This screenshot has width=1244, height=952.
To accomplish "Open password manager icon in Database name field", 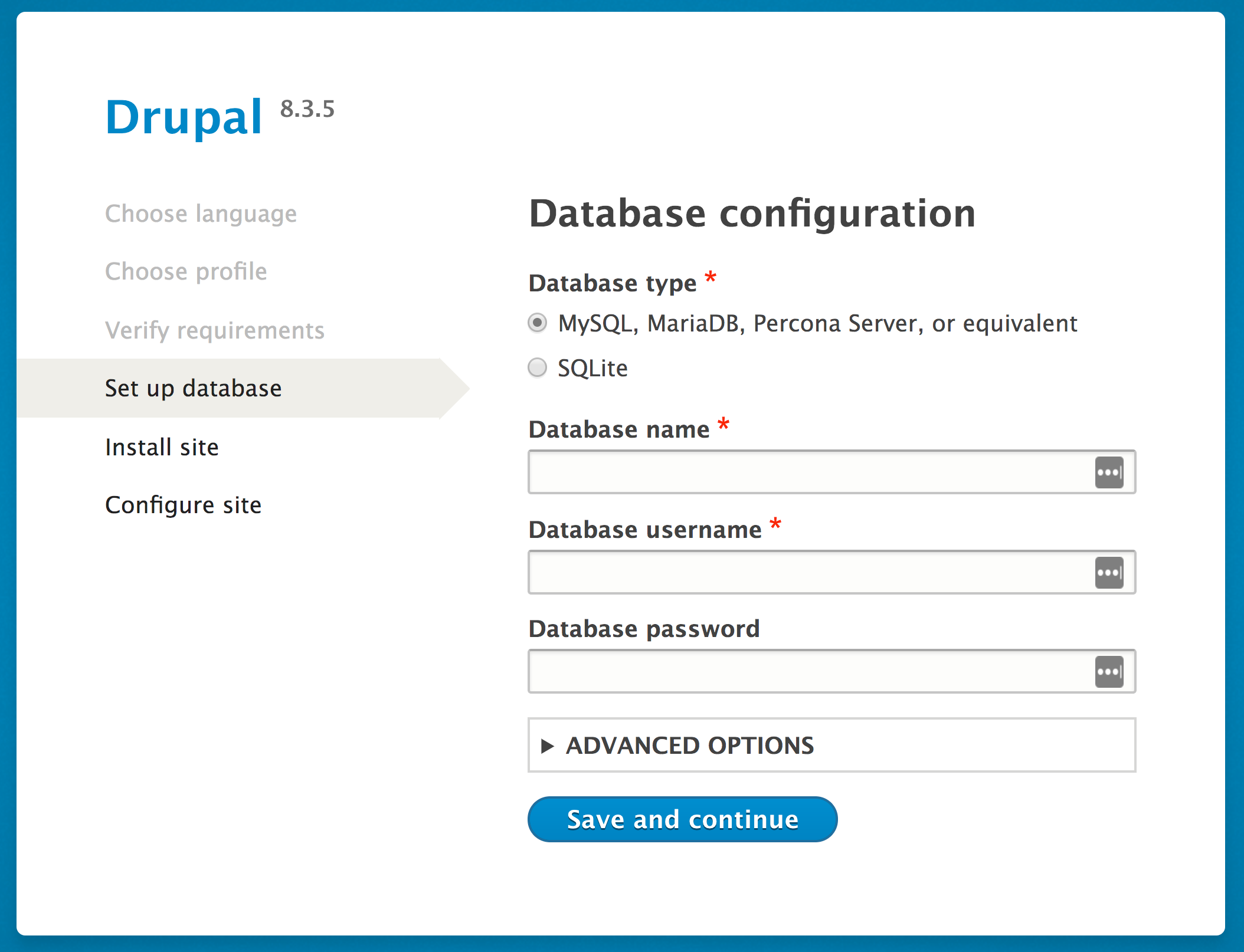I will [x=1109, y=472].
